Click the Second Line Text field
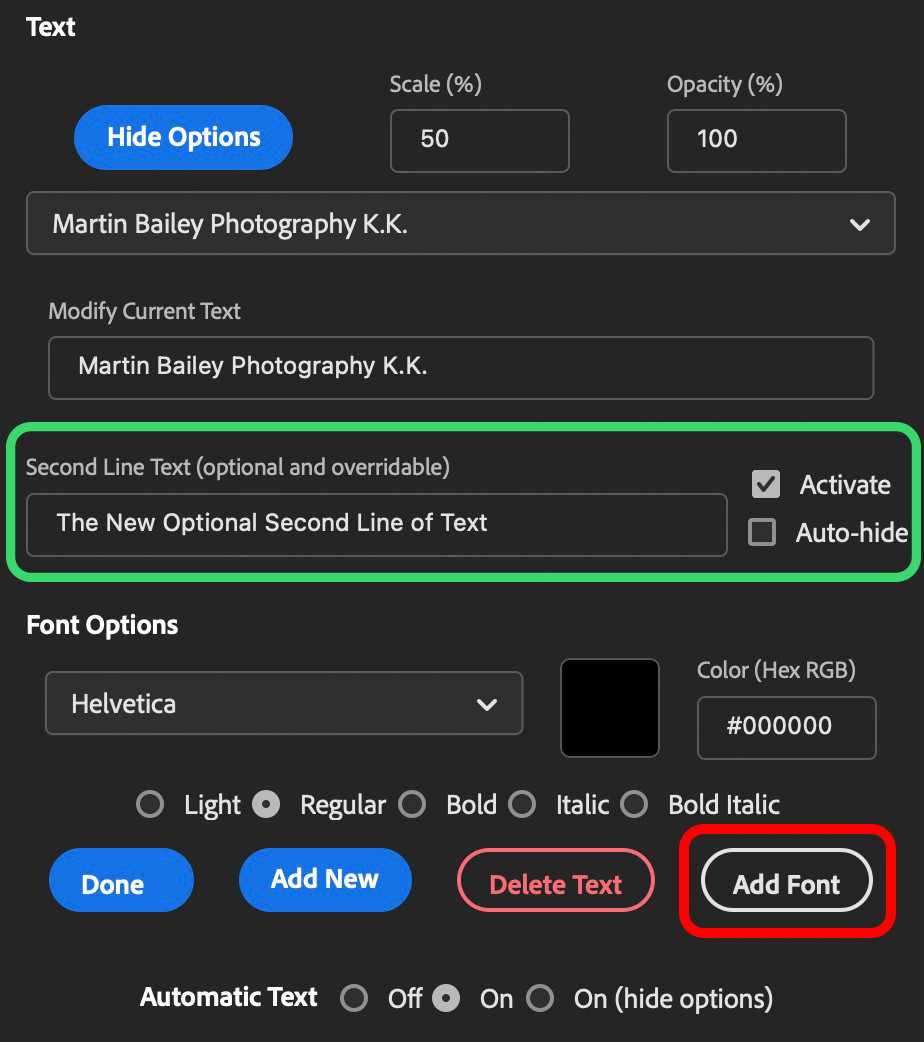 (x=376, y=523)
